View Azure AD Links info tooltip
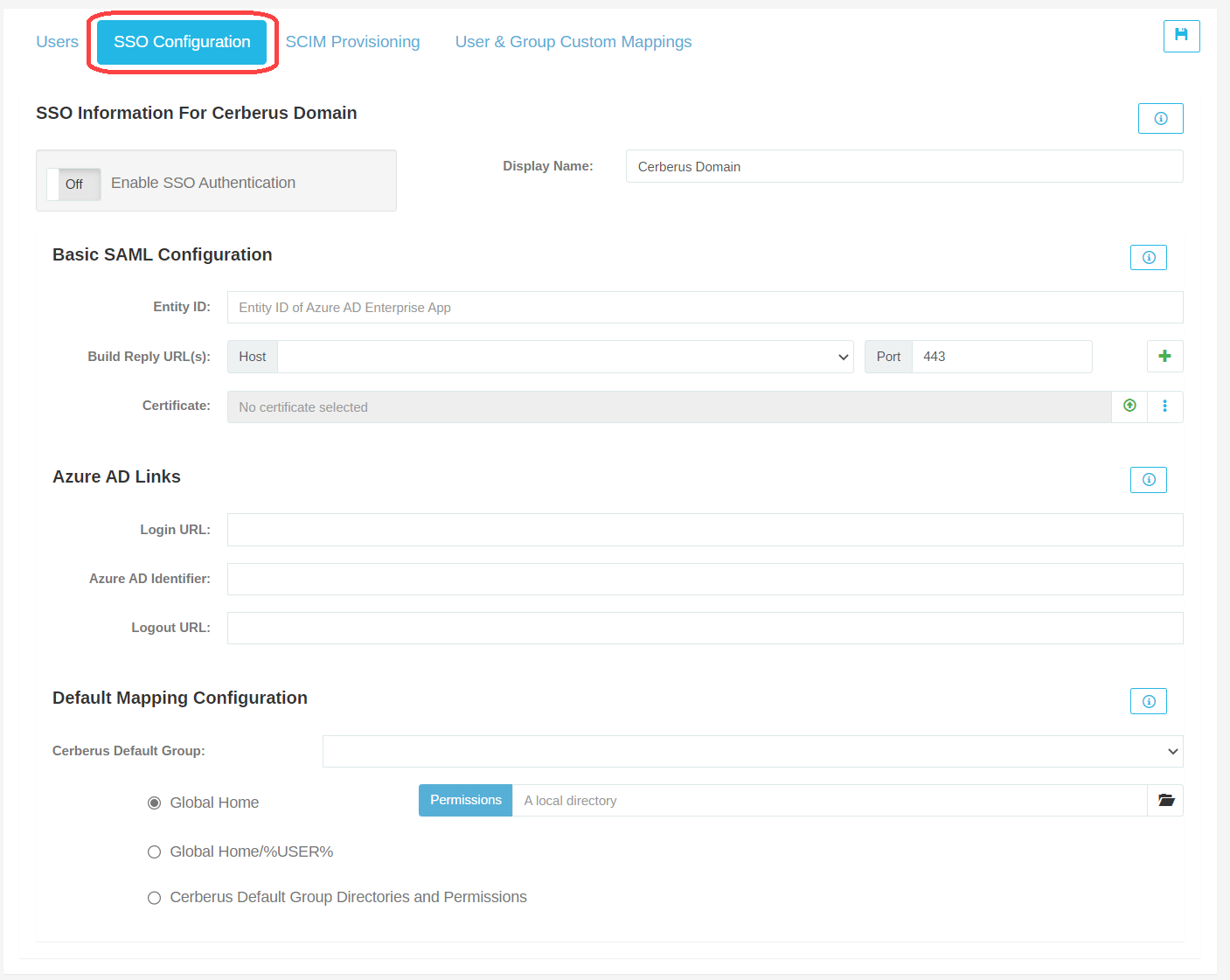This screenshot has height=980, width=1230. [1148, 479]
